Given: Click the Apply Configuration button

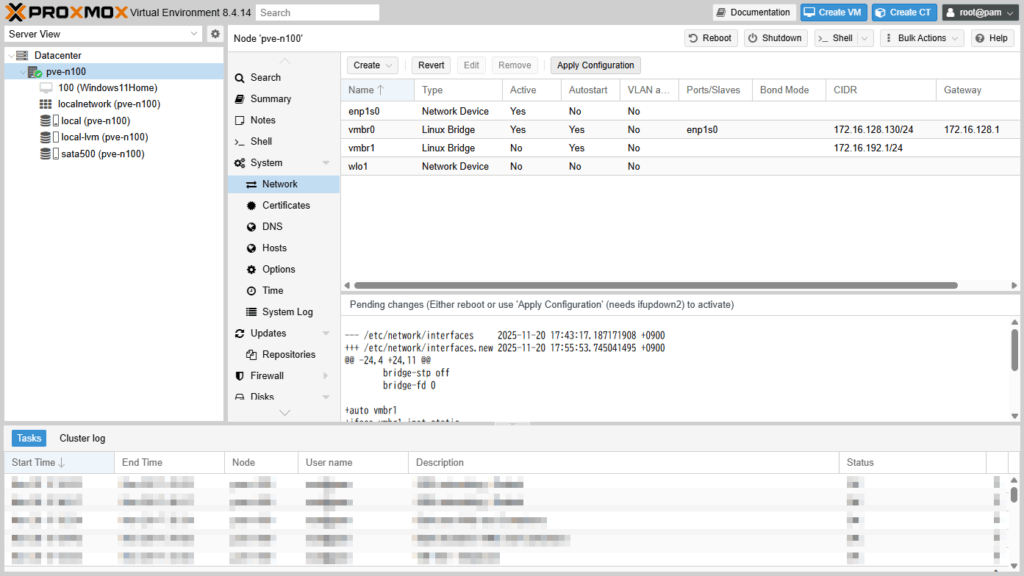Looking at the screenshot, I should click(x=595, y=65).
